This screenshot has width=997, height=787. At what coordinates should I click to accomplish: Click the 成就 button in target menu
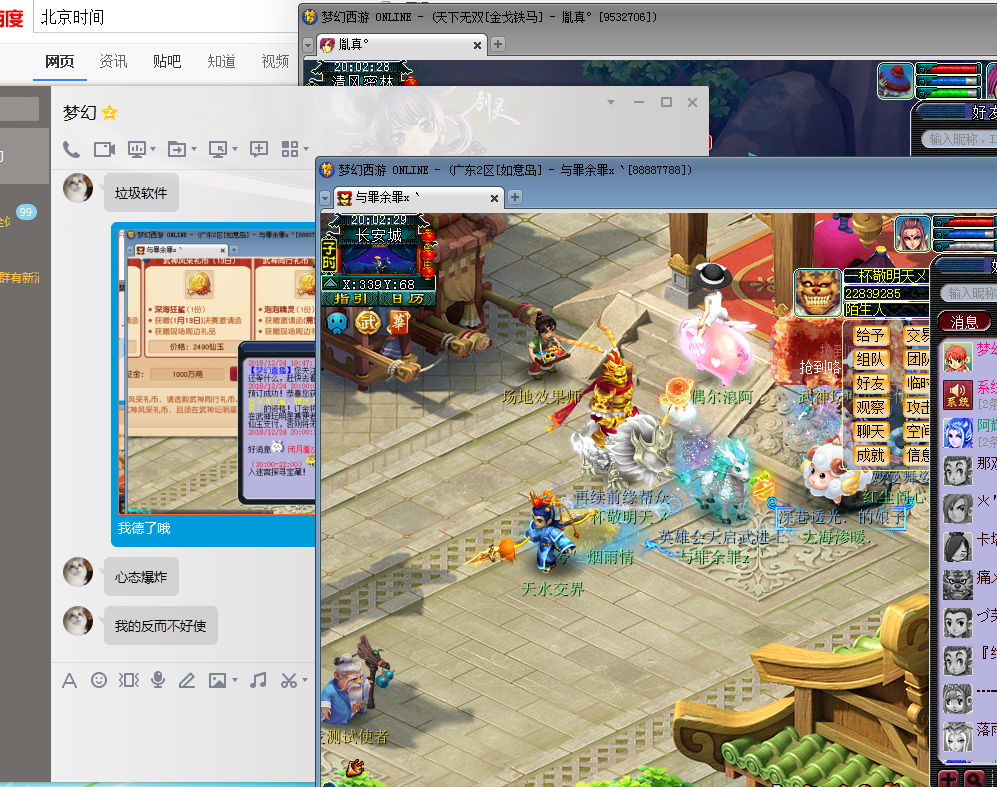pos(870,455)
